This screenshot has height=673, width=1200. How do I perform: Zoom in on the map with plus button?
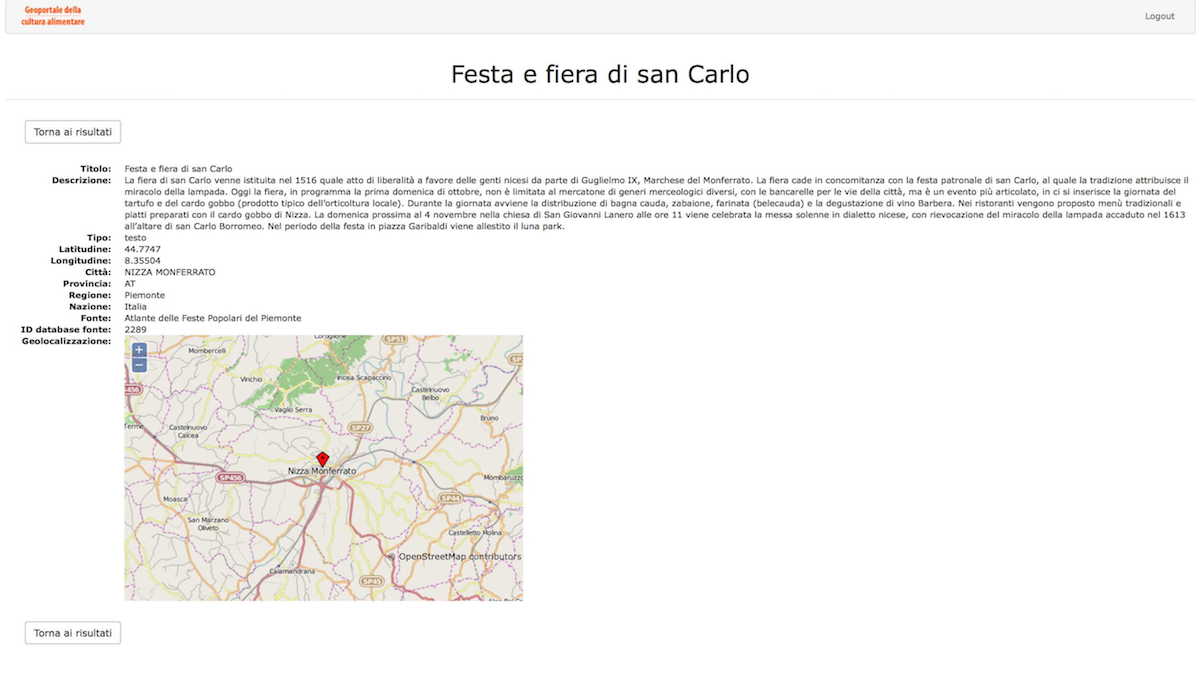139,350
